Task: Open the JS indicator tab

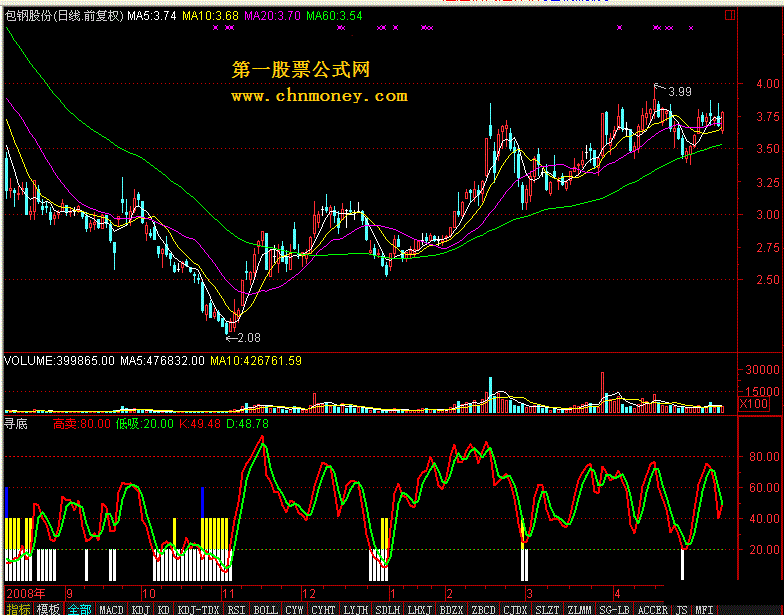Action: [682, 609]
